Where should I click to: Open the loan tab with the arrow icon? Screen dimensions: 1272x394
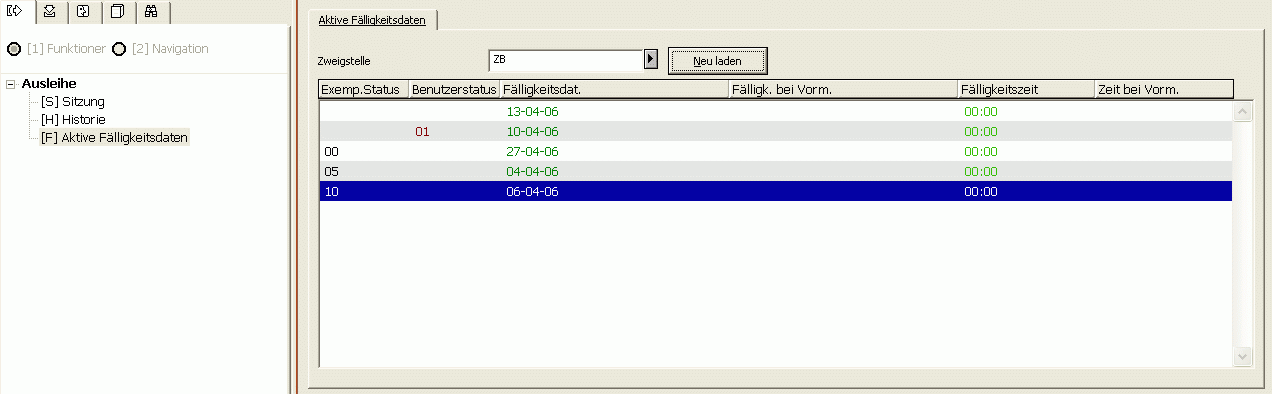16,12
